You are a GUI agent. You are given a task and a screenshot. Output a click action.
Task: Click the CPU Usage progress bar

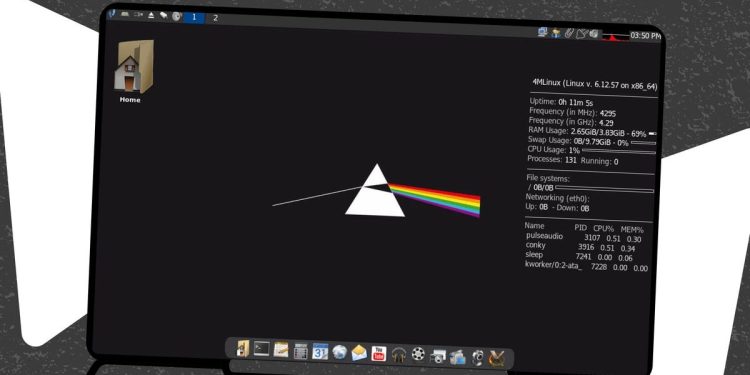(x=618, y=152)
